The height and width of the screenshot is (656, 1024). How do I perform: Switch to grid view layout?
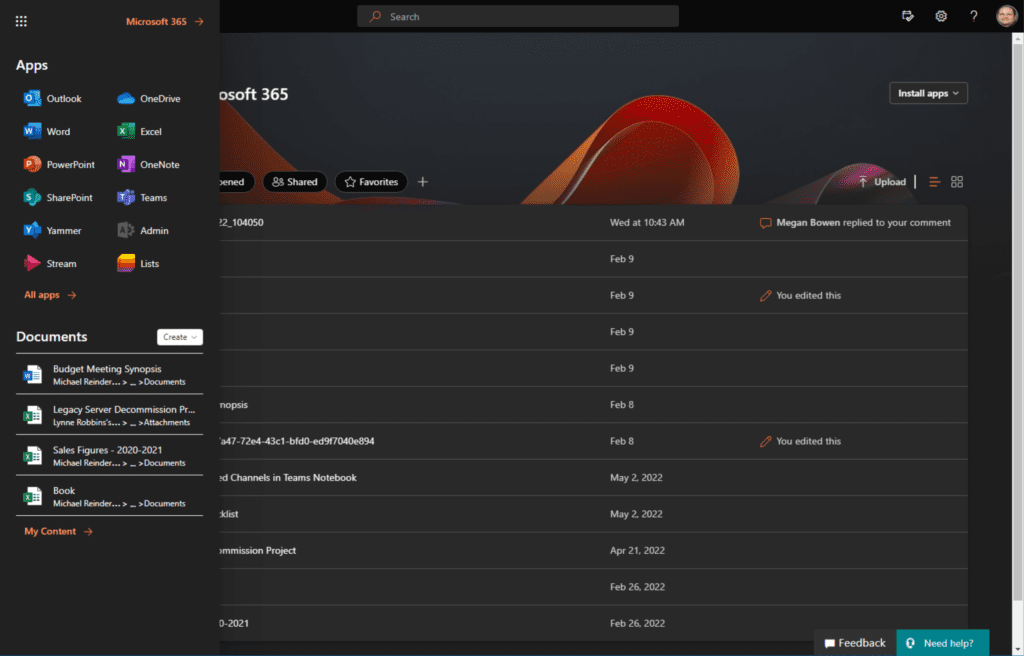(957, 182)
